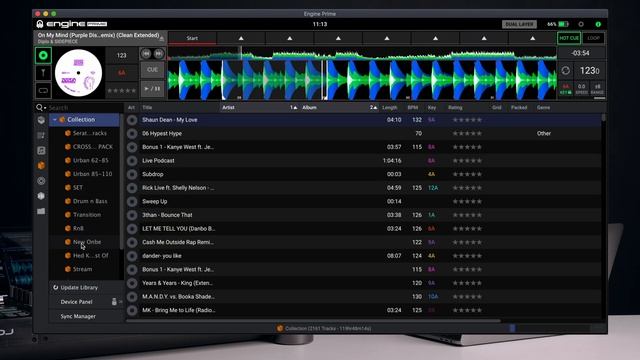Viewport: 640px width, 360px height.
Task: Switch to the LOOP tab
Action: coord(593,38)
